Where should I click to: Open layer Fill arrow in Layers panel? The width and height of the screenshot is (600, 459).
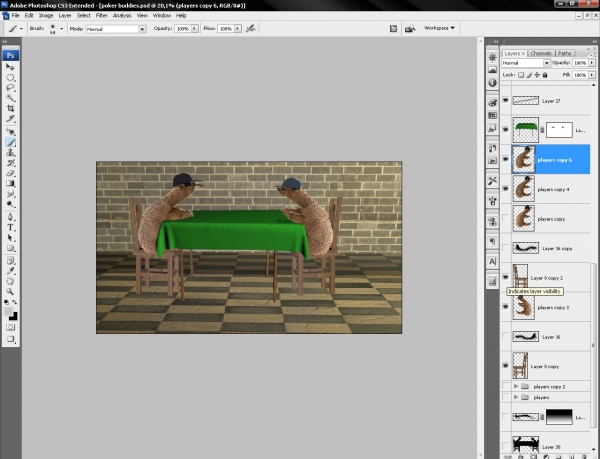click(x=592, y=75)
